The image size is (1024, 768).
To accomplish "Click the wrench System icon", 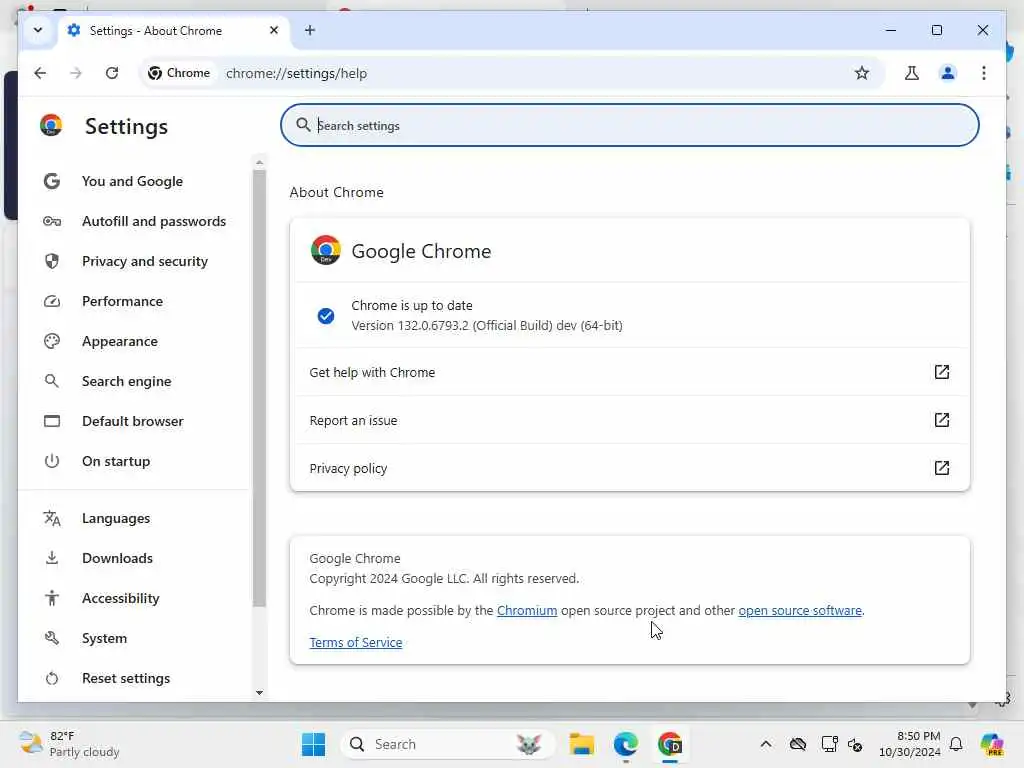I will 52,638.
